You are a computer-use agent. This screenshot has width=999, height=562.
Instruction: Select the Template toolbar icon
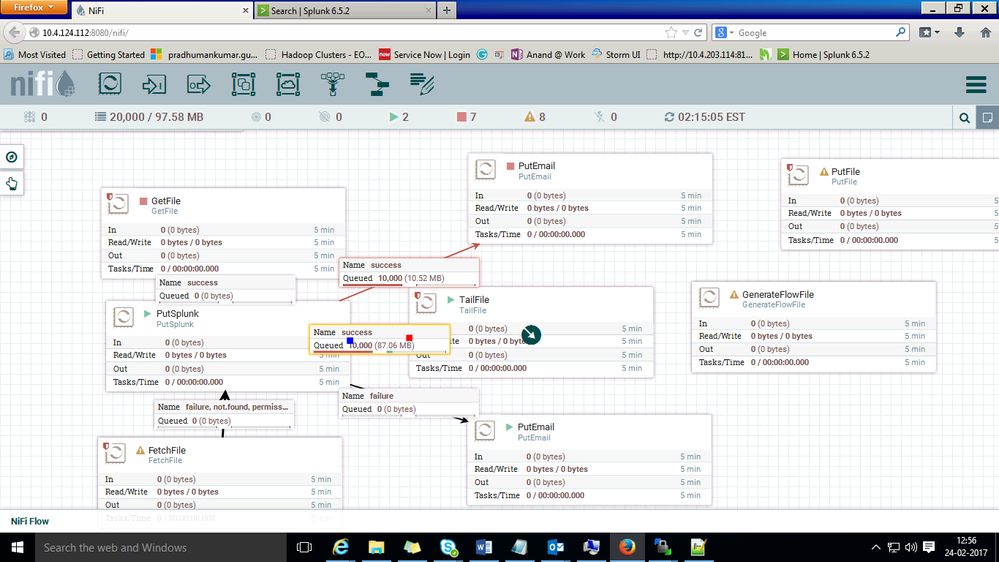pos(377,84)
